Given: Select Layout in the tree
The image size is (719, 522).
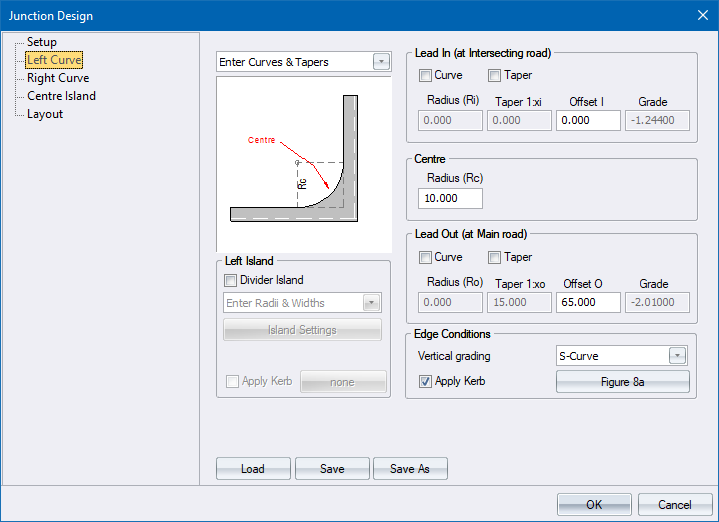Looking at the screenshot, I should (x=45, y=114).
